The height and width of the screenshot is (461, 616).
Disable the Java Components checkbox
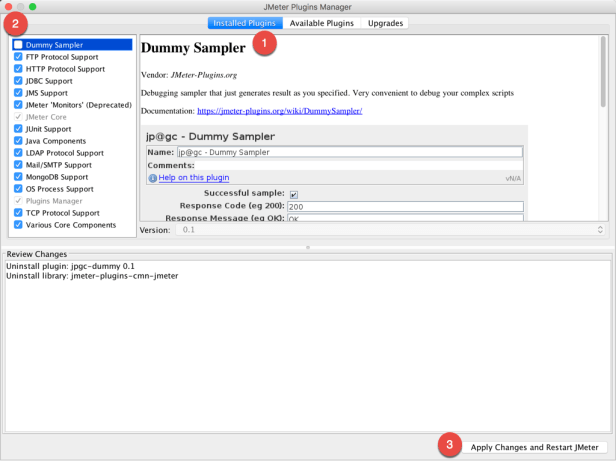[18, 141]
